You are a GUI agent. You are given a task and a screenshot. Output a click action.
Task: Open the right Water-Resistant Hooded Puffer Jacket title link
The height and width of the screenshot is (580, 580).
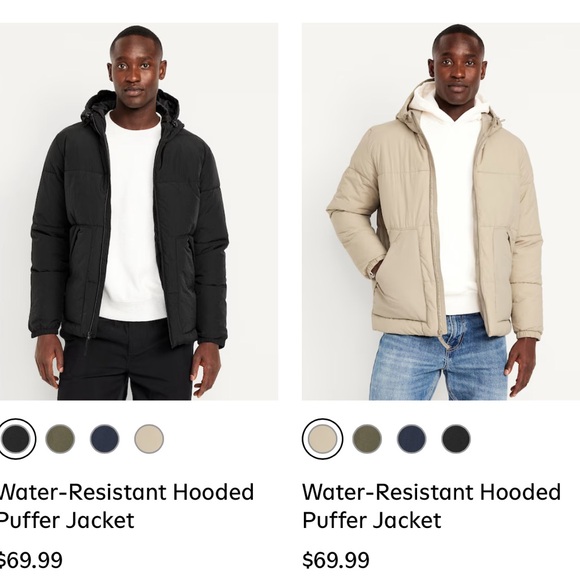[x=432, y=506]
